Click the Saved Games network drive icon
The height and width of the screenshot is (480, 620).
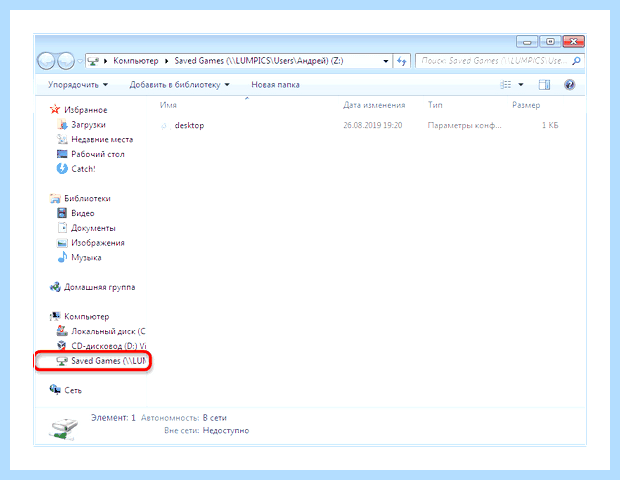pyautogui.click(x=62, y=361)
